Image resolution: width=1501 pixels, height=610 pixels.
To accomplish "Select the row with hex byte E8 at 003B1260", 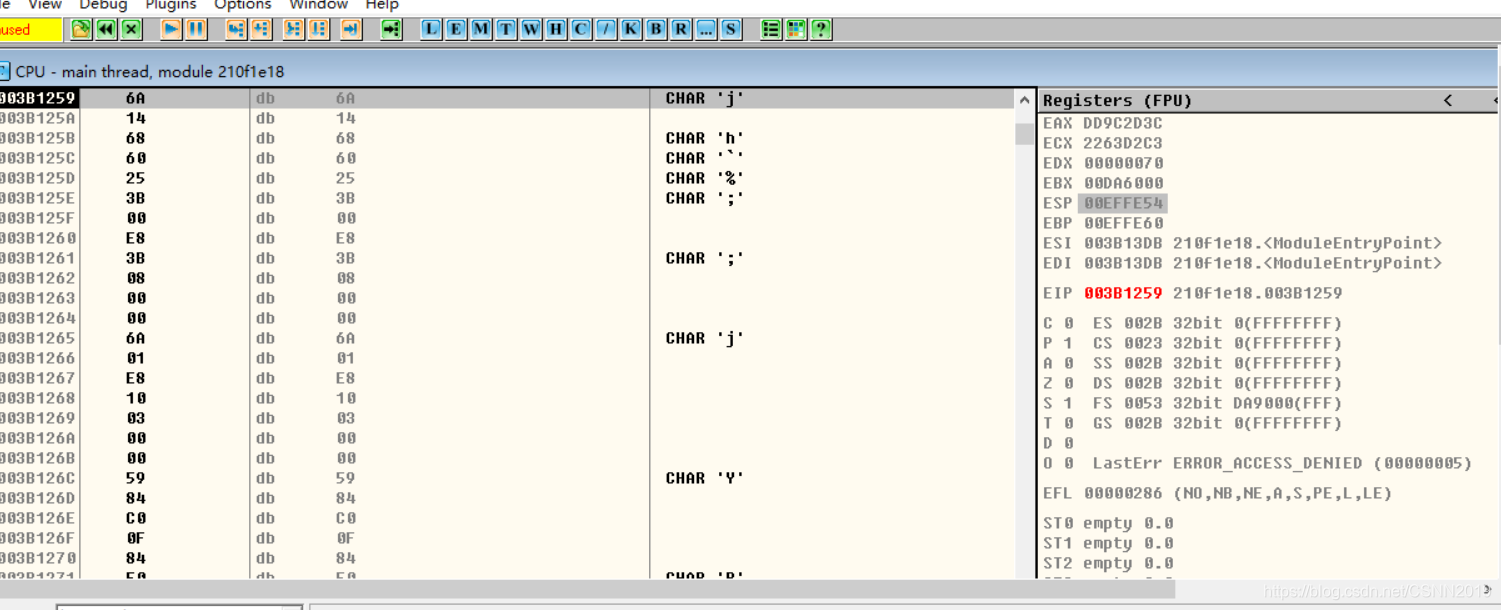I will (x=507, y=238).
